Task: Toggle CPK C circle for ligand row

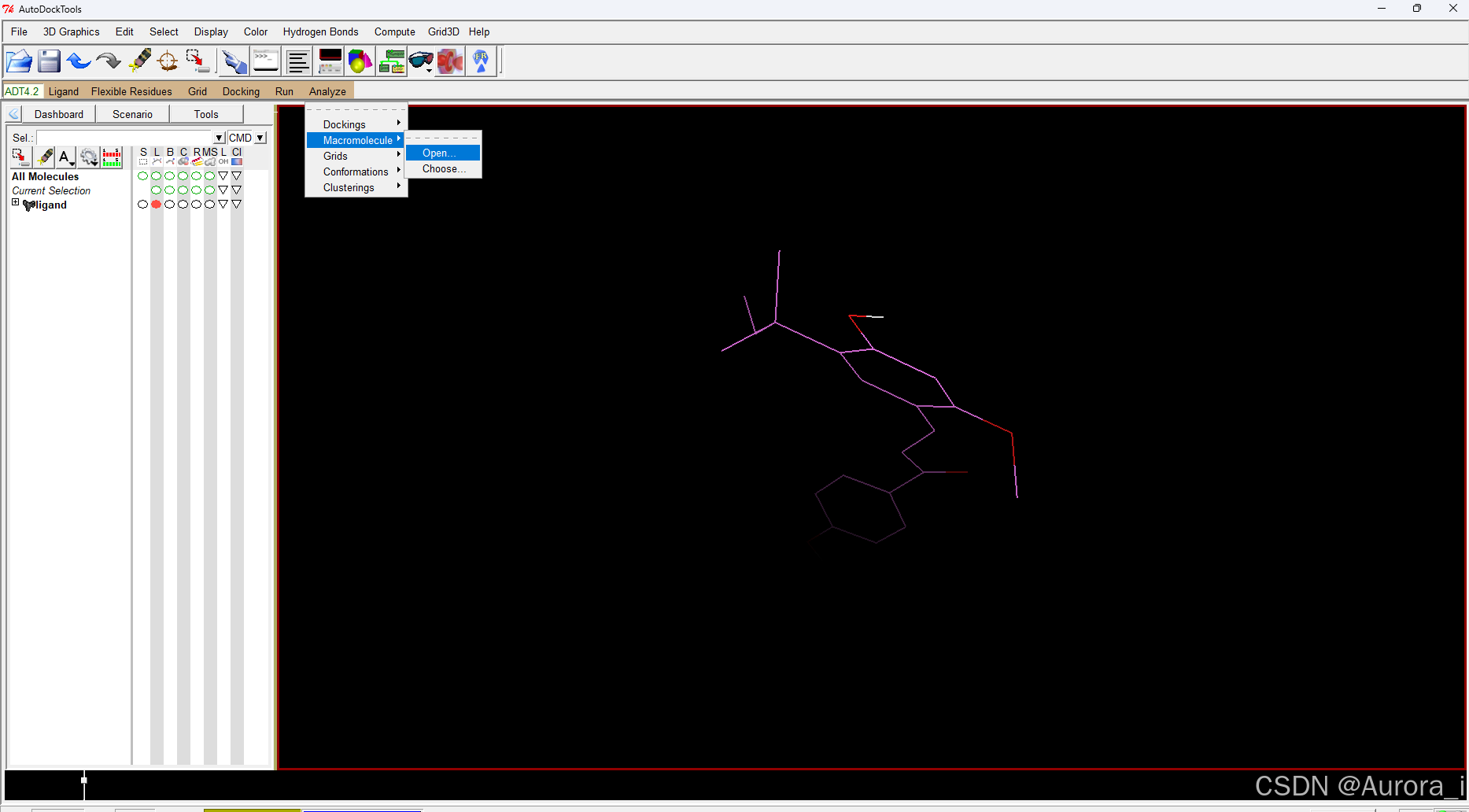Action: point(183,205)
